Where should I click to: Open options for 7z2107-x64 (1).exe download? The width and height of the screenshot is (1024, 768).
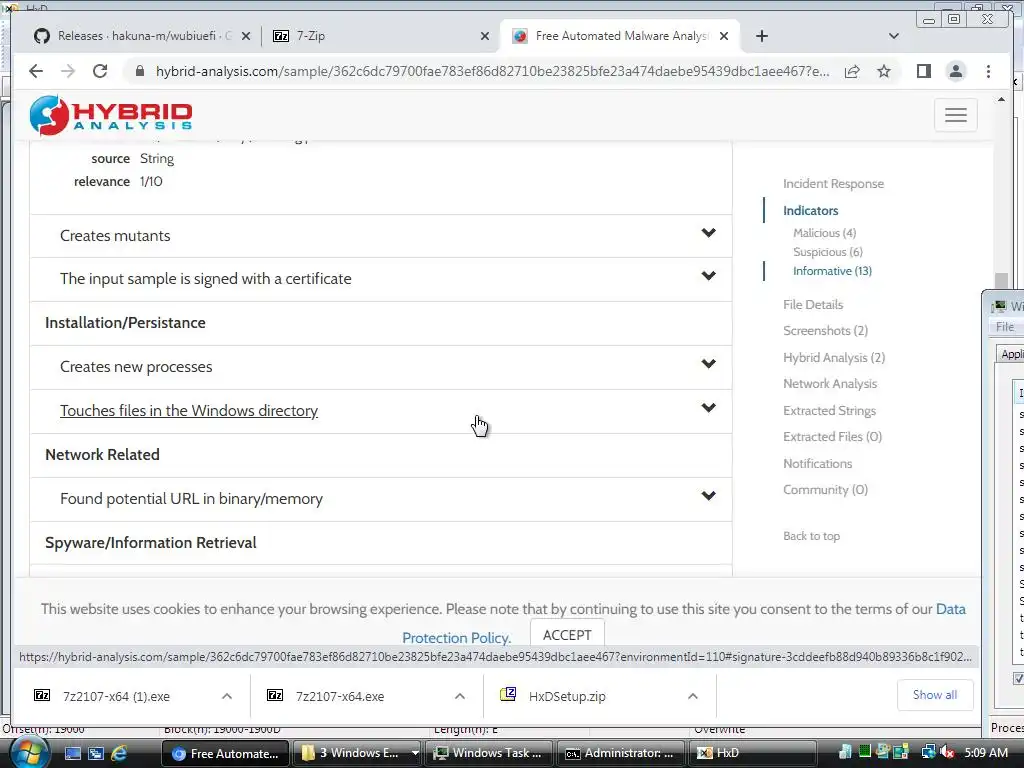tap(227, 696)
